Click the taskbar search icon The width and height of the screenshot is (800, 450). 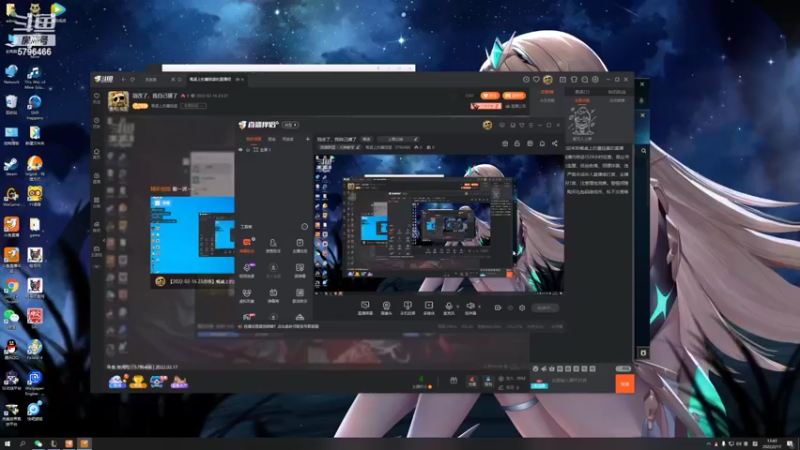click(x=22, y=444)
